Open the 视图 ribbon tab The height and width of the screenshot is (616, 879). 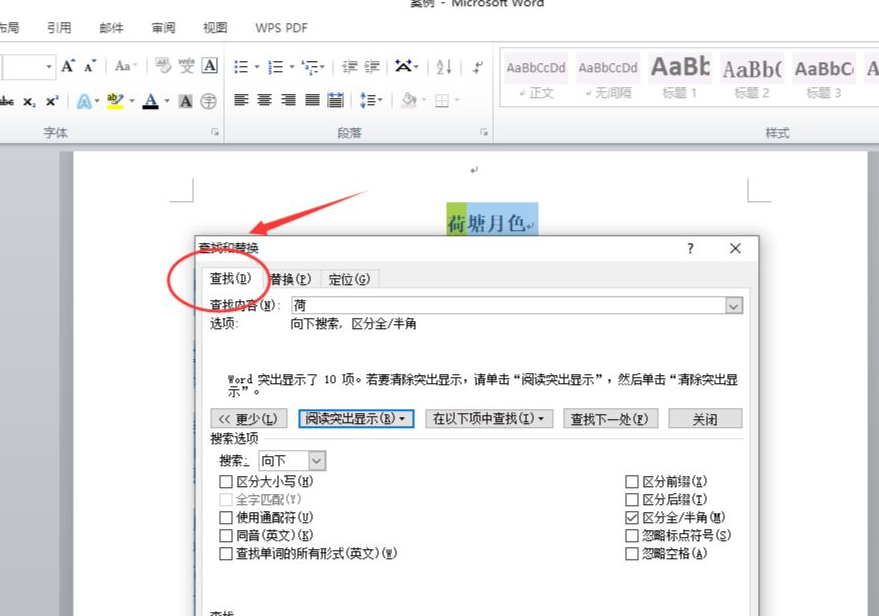tap(213, 27)
